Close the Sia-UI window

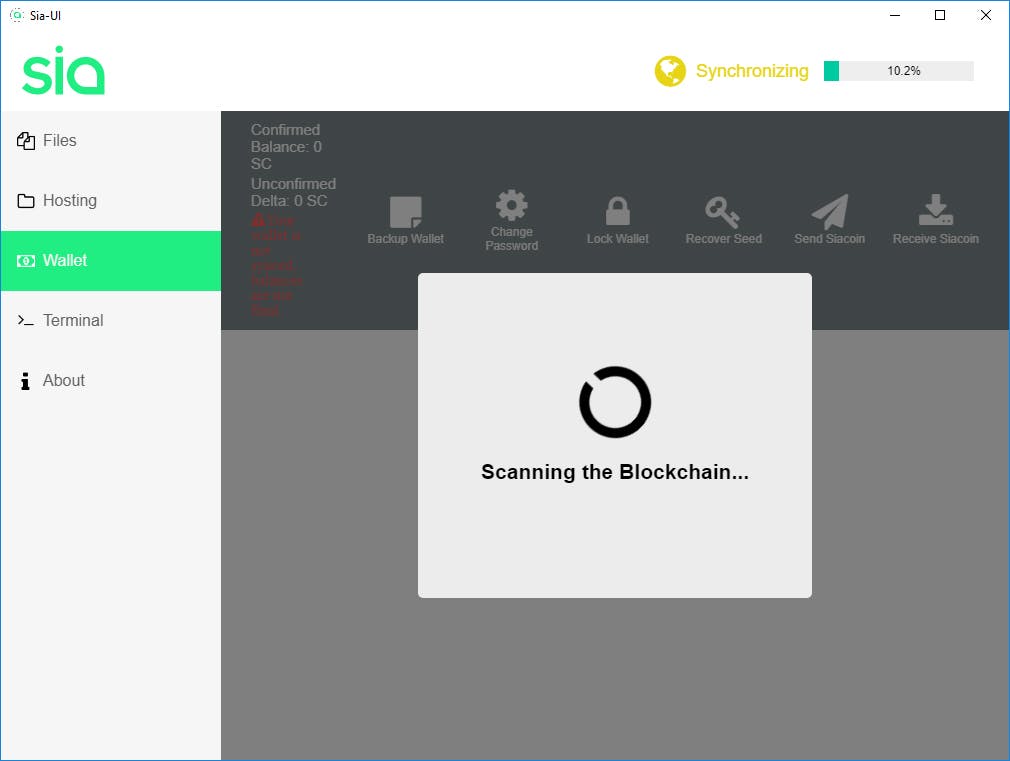[986, 15]
